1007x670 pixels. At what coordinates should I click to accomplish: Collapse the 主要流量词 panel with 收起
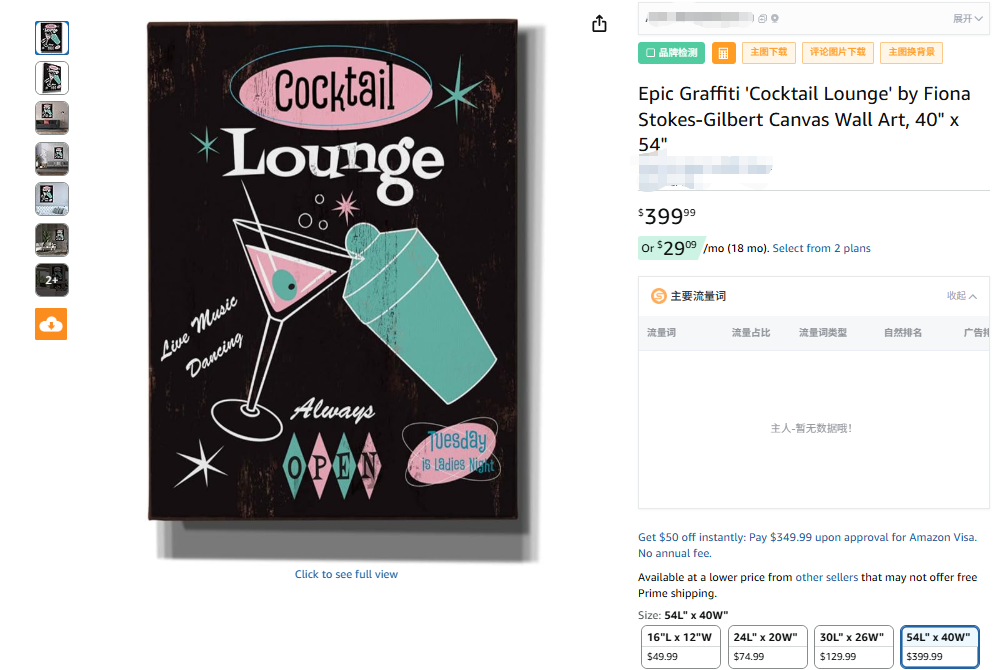pyautogui.click(x=962, y=296)
